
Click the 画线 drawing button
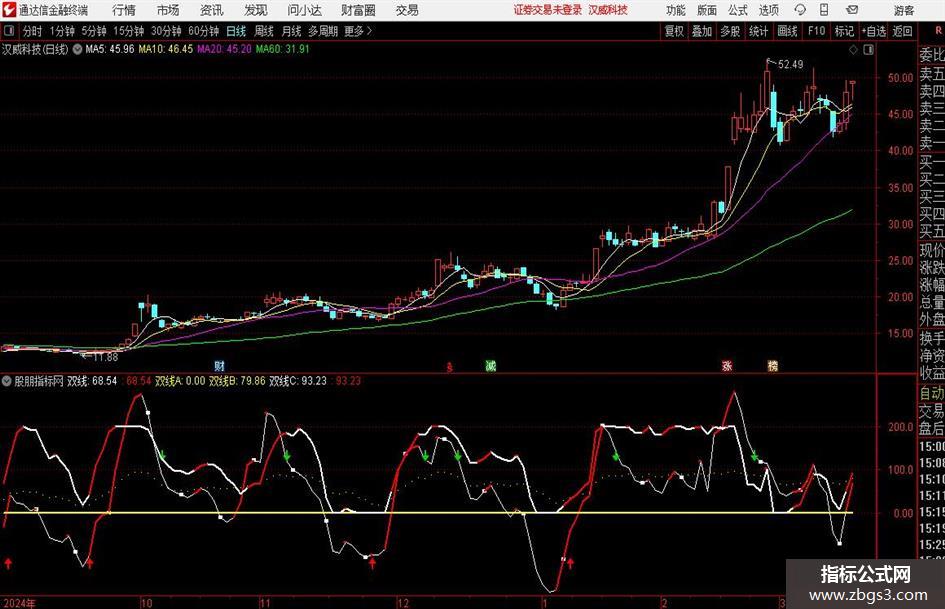pos(787,31)
